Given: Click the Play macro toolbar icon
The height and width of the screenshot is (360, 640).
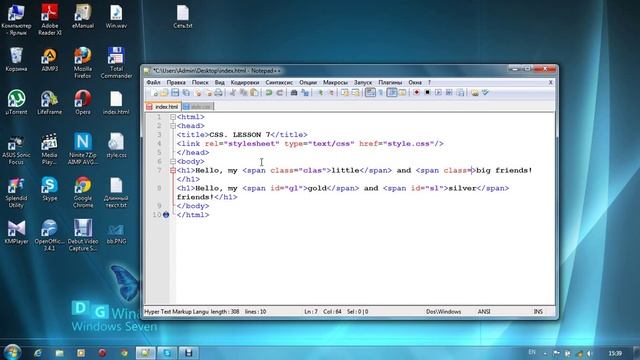Looking at the screenshot, I should click(438, 93).
